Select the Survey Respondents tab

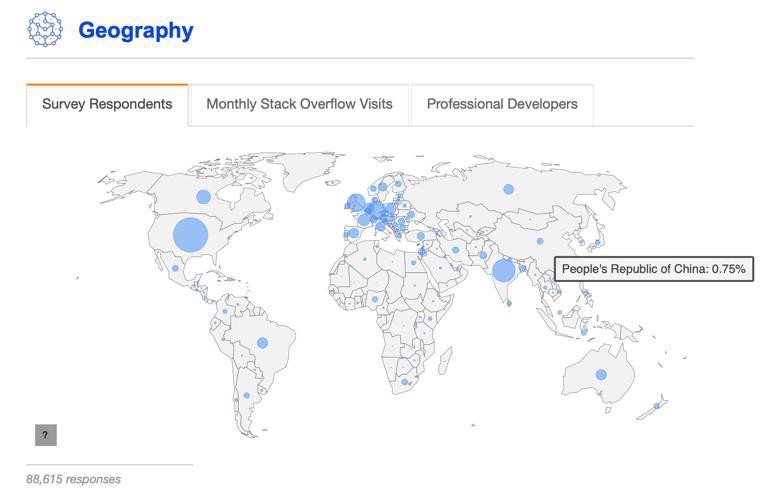pos(107,104)
